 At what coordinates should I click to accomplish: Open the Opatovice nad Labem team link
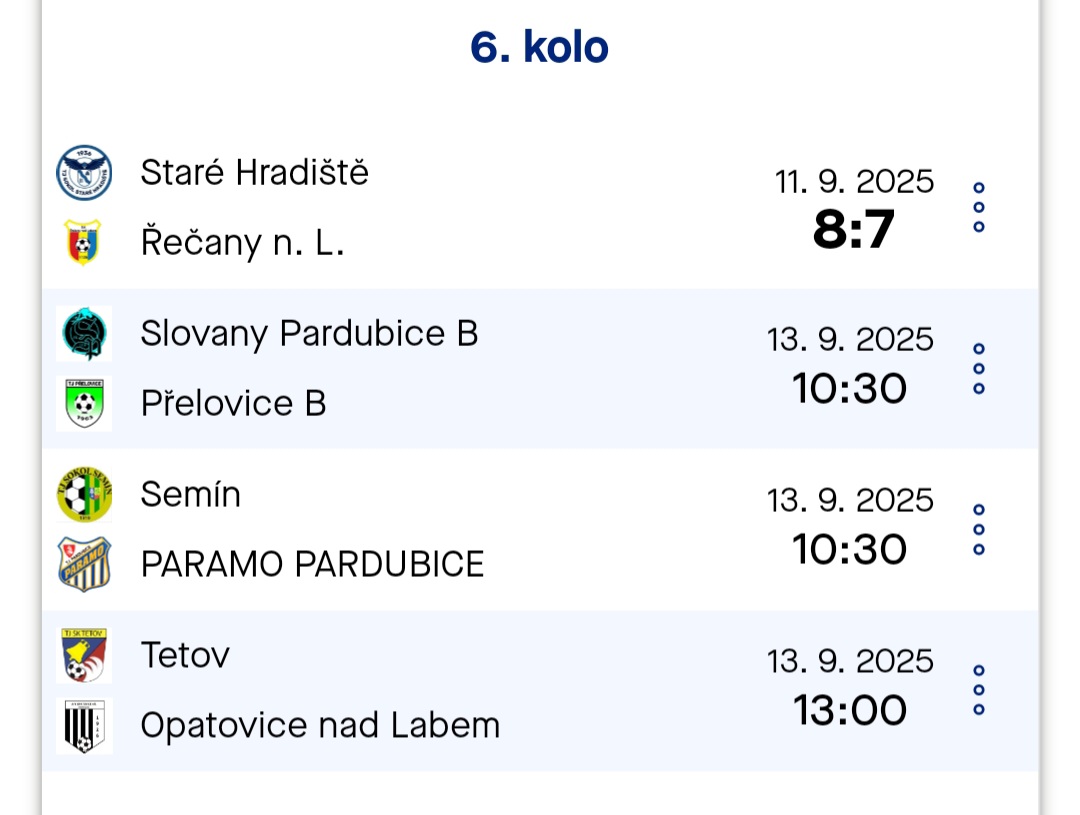[320, 725]
